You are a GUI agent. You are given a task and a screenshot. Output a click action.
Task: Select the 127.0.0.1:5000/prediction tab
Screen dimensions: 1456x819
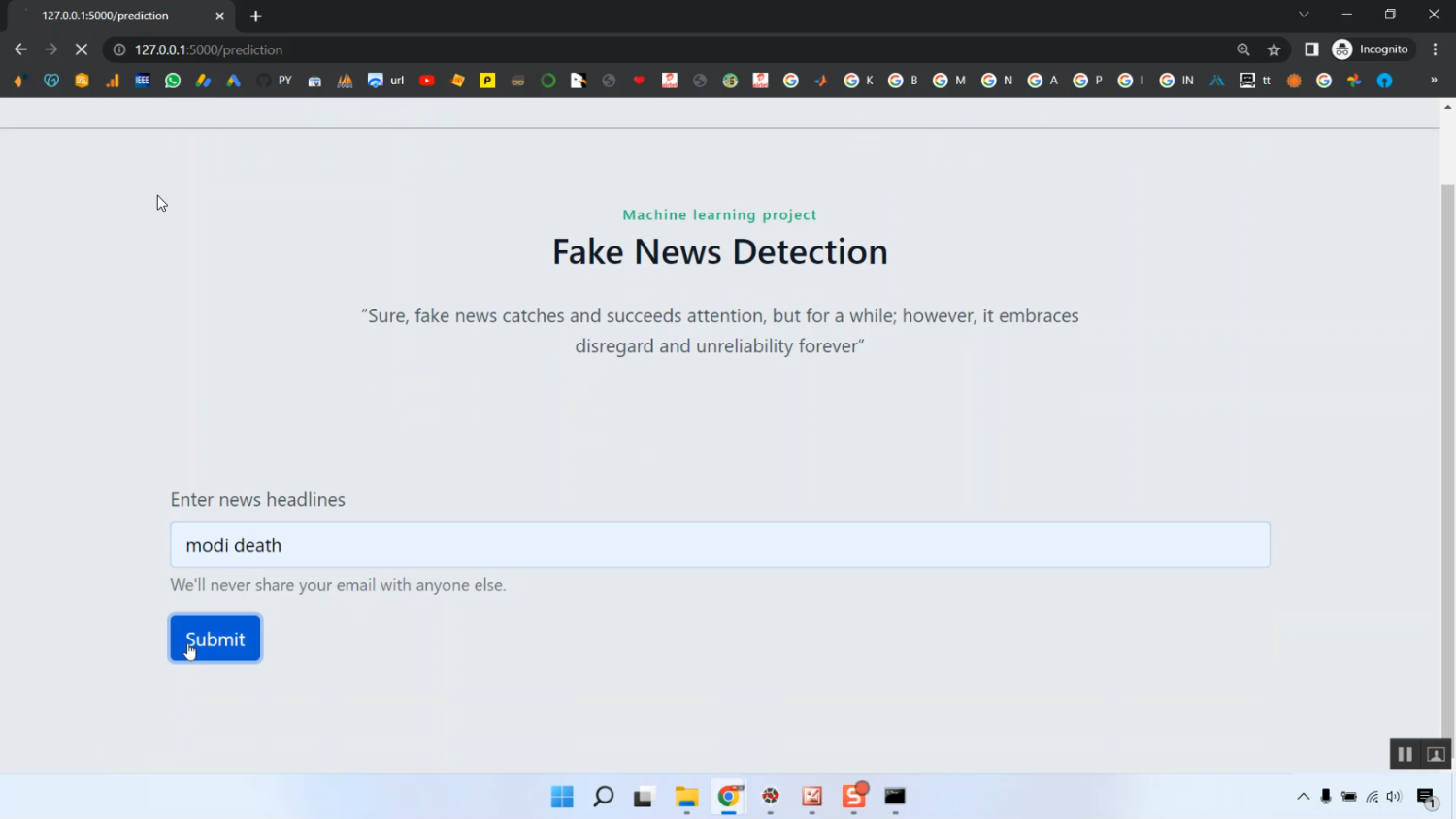click(107, 16)
